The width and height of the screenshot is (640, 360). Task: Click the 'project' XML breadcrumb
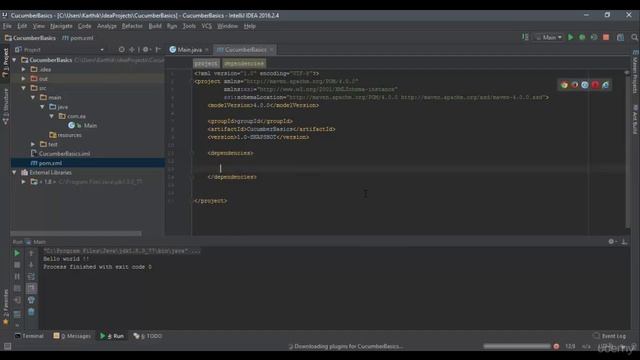[206, 63]
